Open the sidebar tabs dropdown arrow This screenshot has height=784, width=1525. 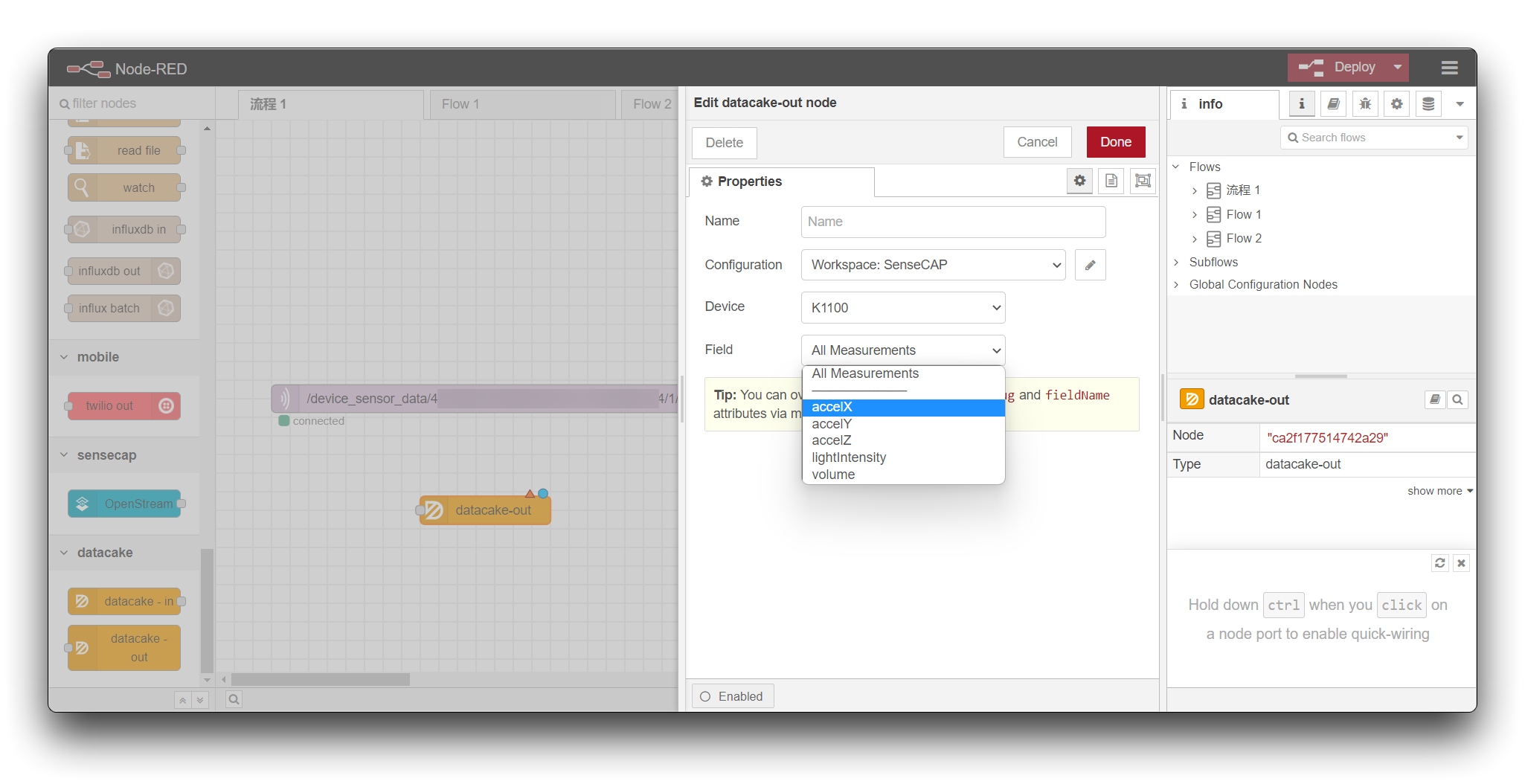pyautogui.click(x=1460, y=104)
